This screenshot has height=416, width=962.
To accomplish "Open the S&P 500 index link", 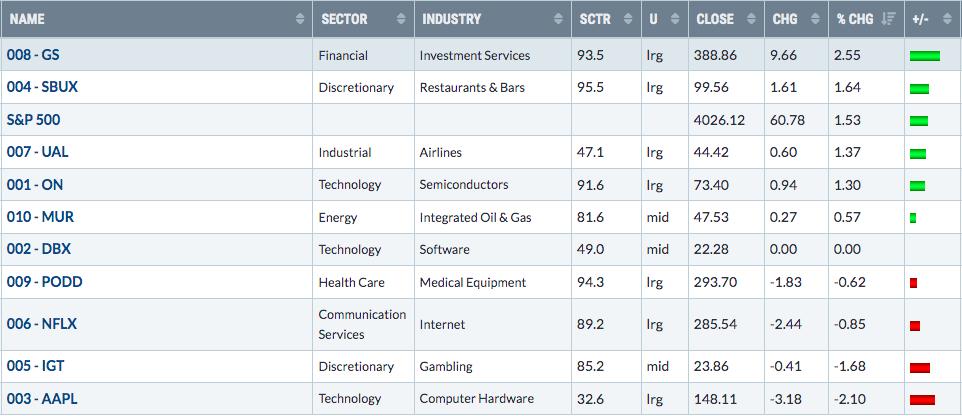I will (34, 120).
